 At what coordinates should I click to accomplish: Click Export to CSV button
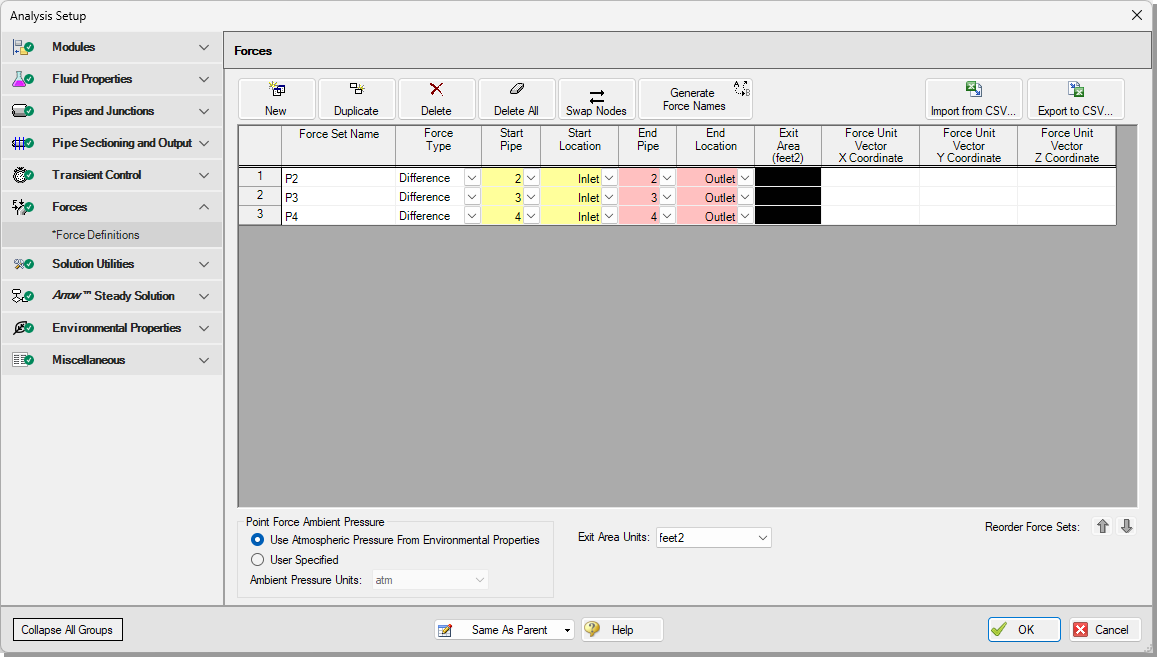coord(1075,99)
